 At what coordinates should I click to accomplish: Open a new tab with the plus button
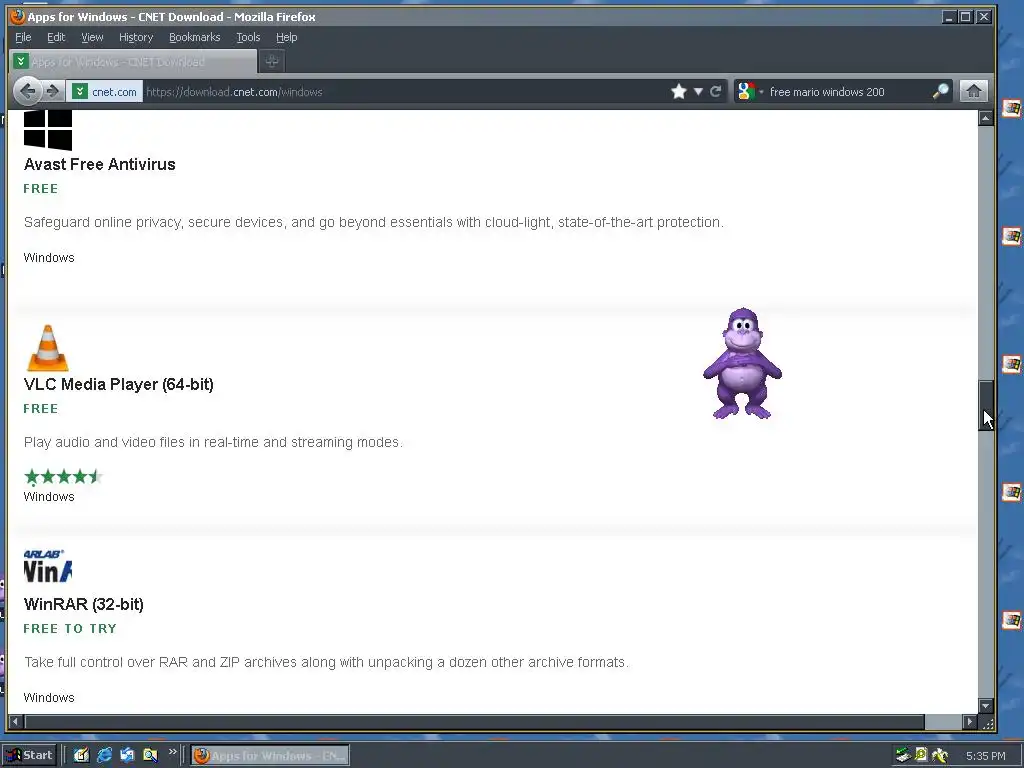(272, 61)
